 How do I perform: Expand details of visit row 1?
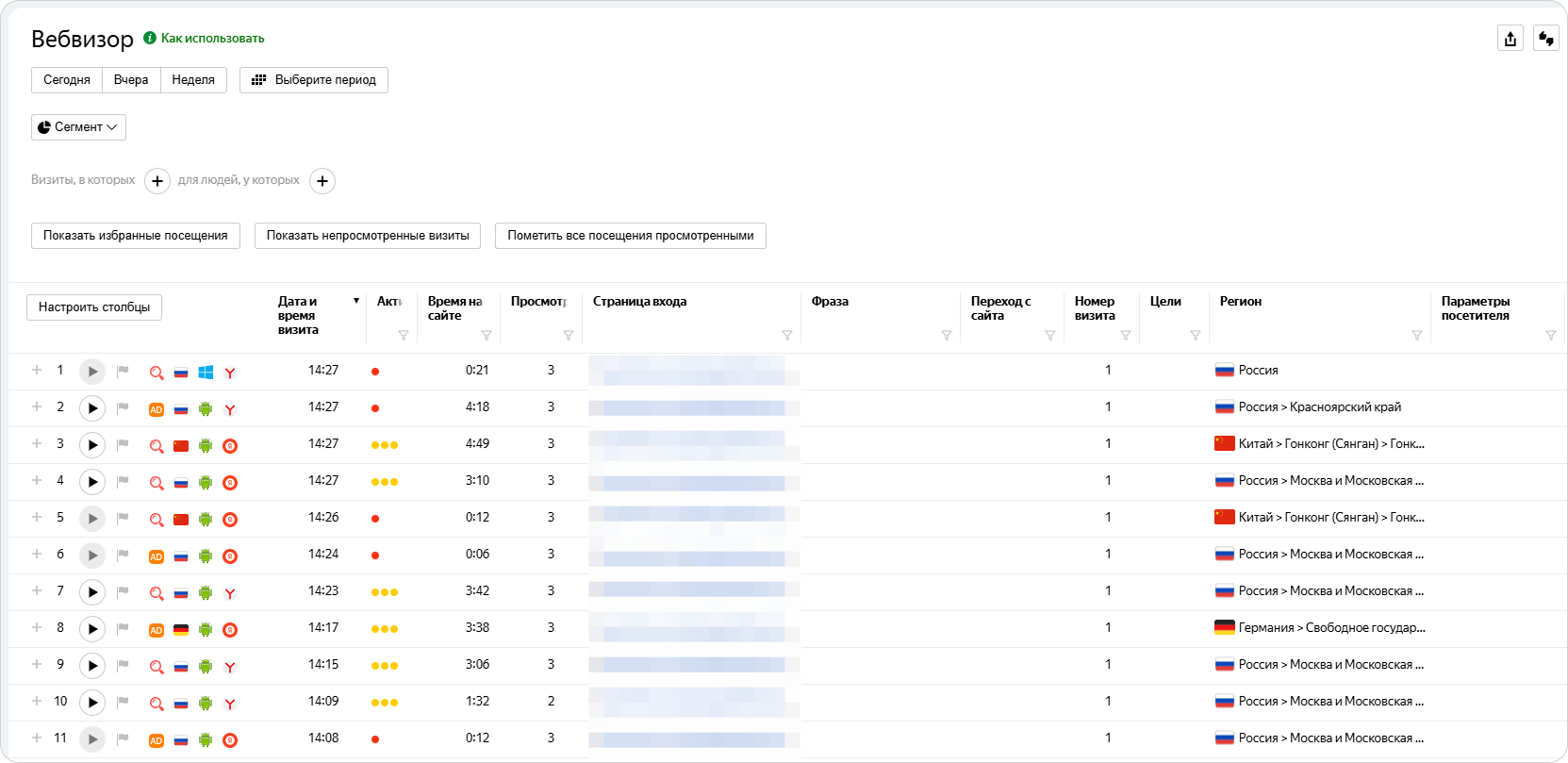pyautogui.click(x=37, y=370)
